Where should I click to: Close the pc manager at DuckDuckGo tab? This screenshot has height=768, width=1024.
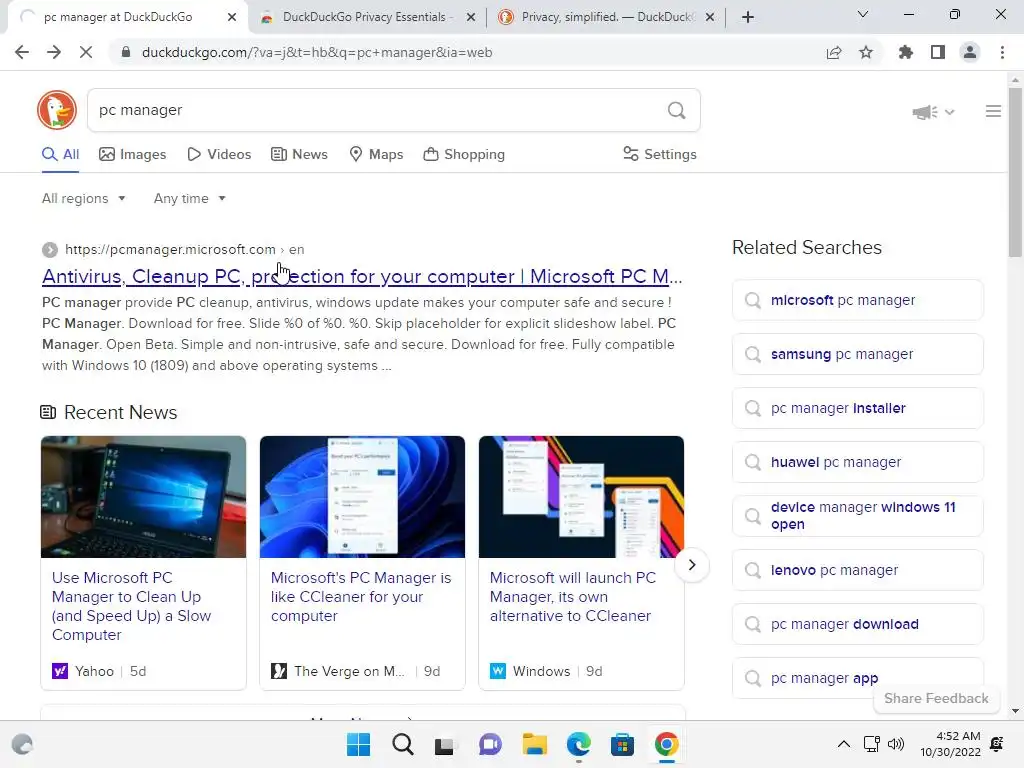tap(232, 18)
